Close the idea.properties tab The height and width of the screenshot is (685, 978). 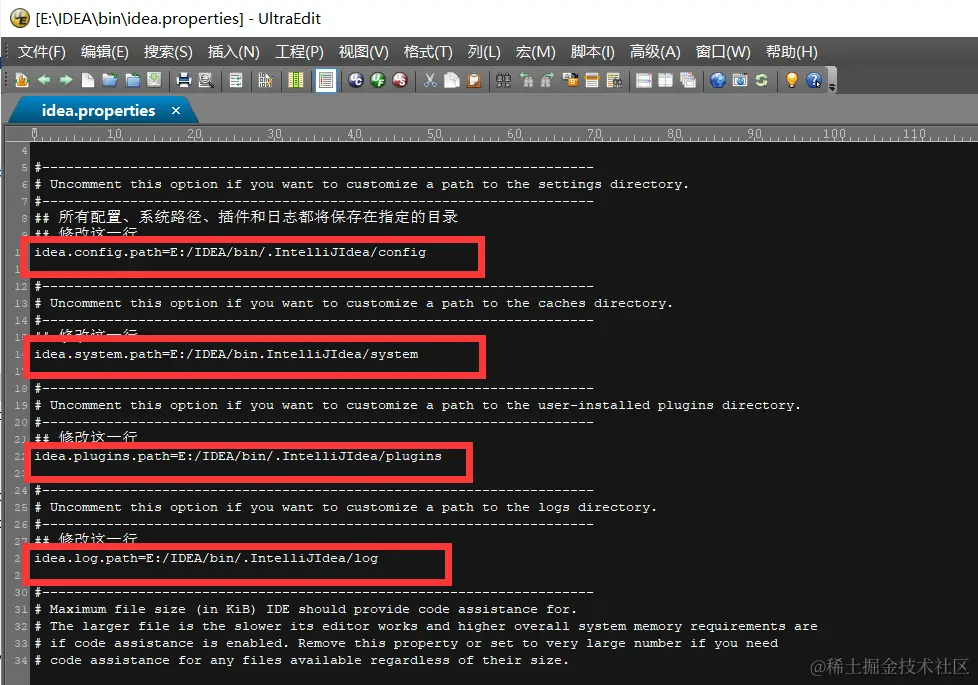click(x=176, y=110)
